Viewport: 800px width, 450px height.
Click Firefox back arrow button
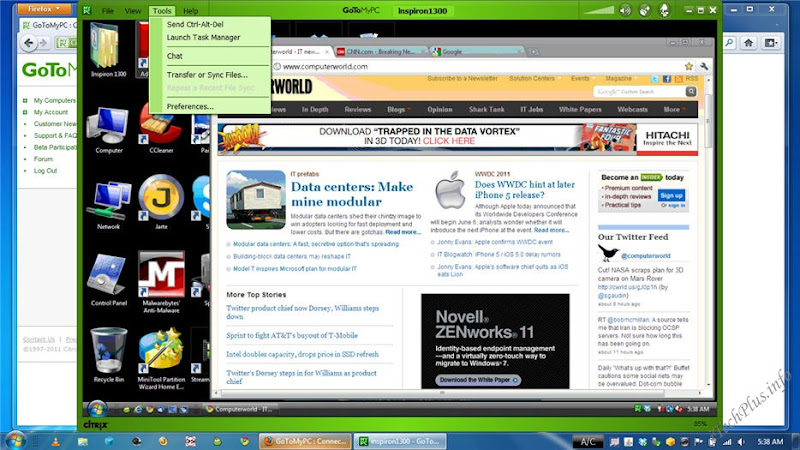point(29,43)
